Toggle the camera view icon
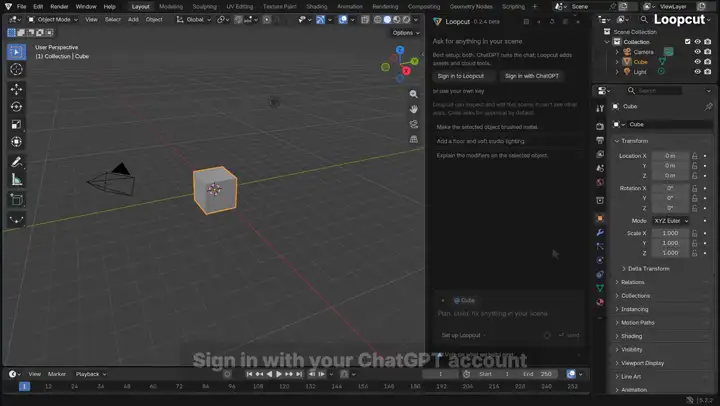The width and height of the screenshot is (720, 406). [x=414, y=124]
